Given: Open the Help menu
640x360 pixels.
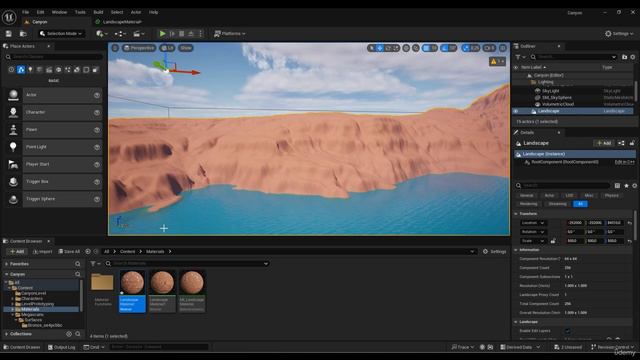Looking at the screenshot, I should (153, 12).
